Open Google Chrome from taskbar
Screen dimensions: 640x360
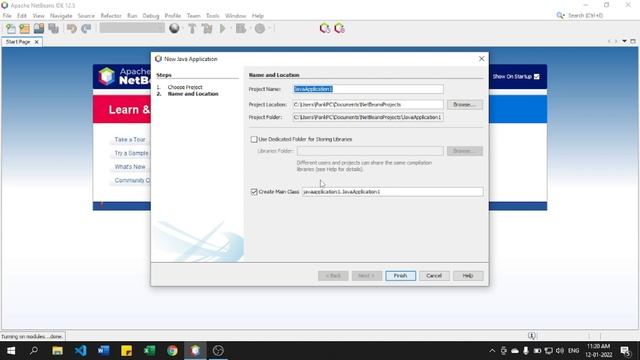tap(172, 351)
